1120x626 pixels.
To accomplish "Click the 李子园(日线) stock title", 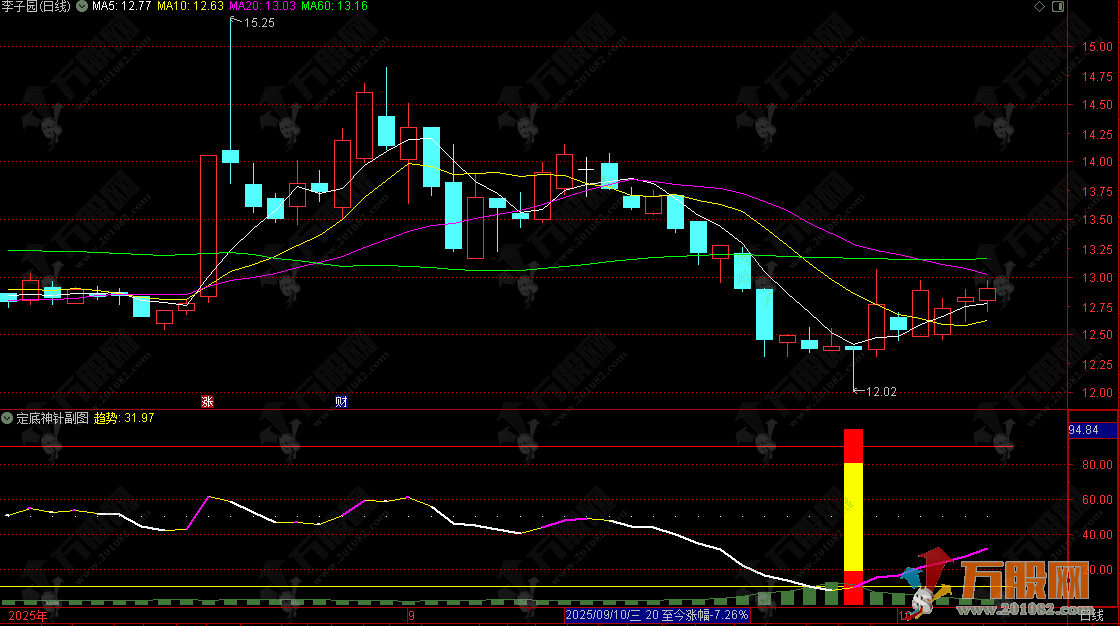I will click(36, 7).
